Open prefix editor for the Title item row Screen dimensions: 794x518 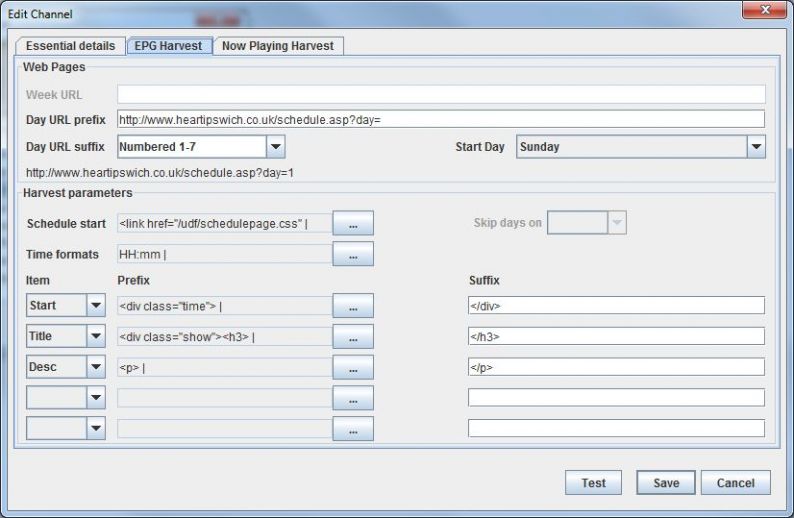click(x=353, y=338)
